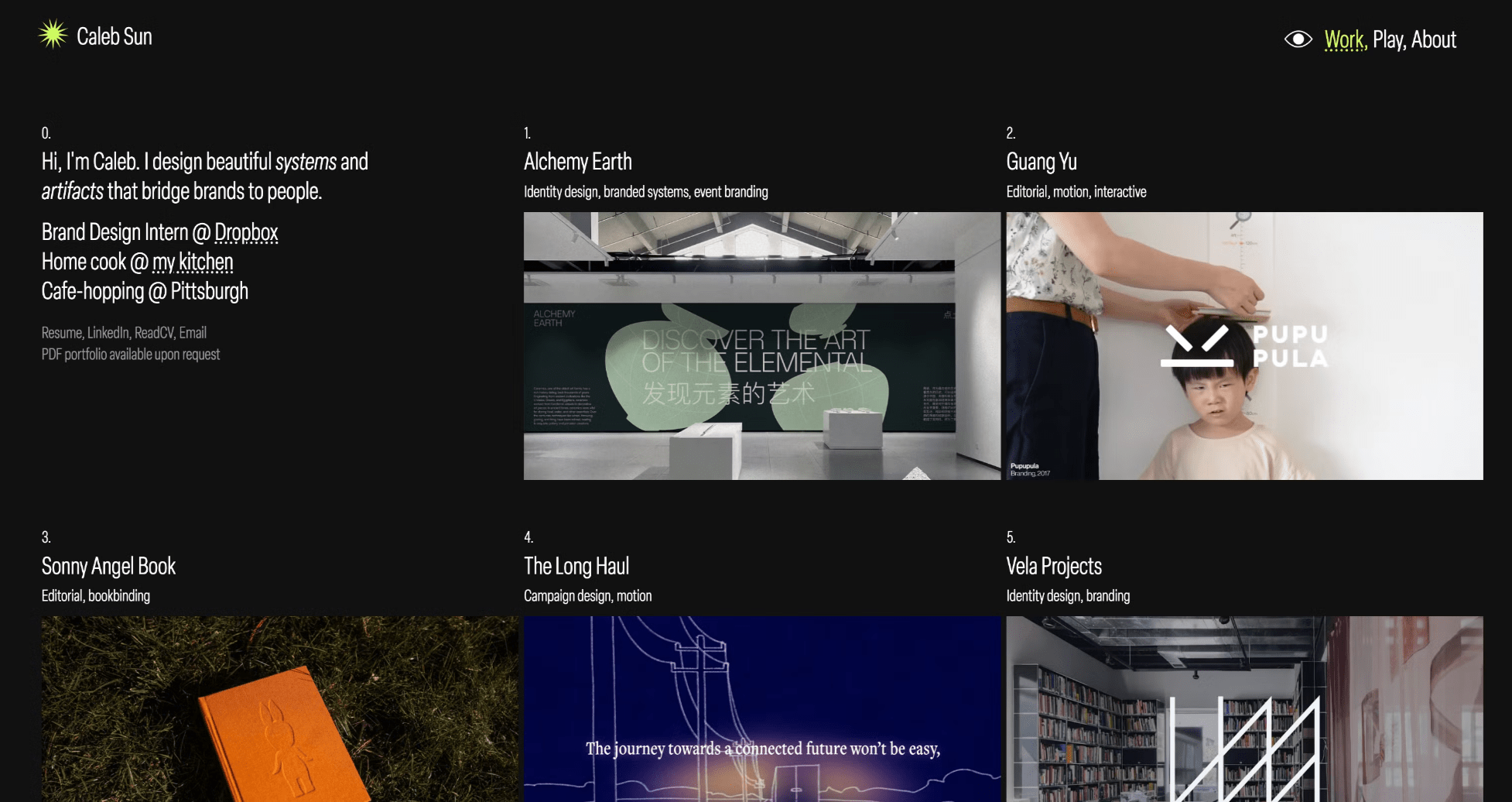Open the Alchemy Earth project title
The image size is (1512, 802).
pos(578,162)
